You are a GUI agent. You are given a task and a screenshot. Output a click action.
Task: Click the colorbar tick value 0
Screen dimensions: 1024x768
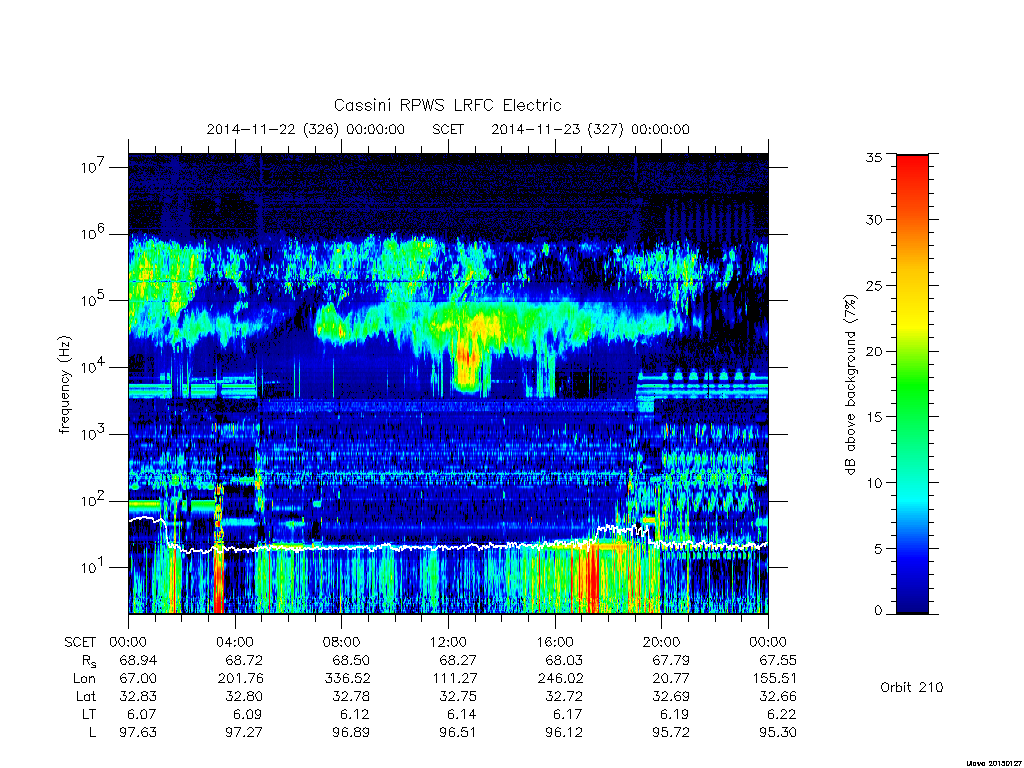878,611
